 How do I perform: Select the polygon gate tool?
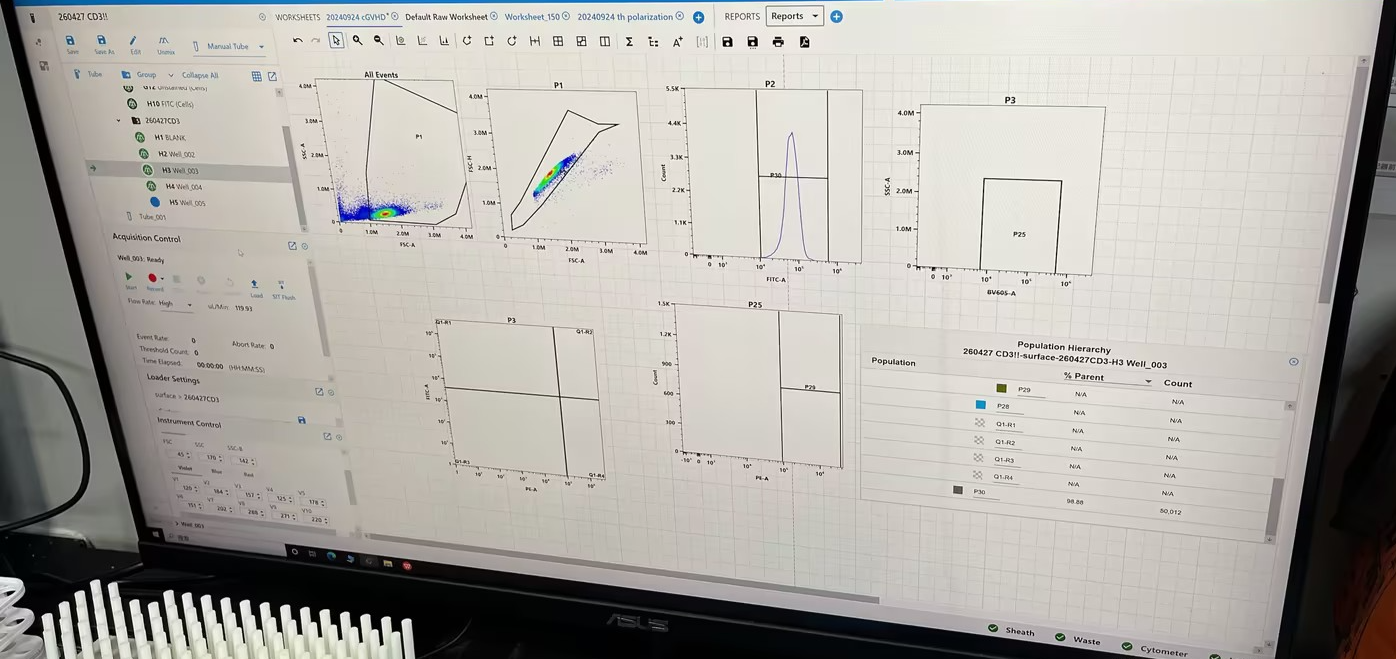tap(467, 41)
